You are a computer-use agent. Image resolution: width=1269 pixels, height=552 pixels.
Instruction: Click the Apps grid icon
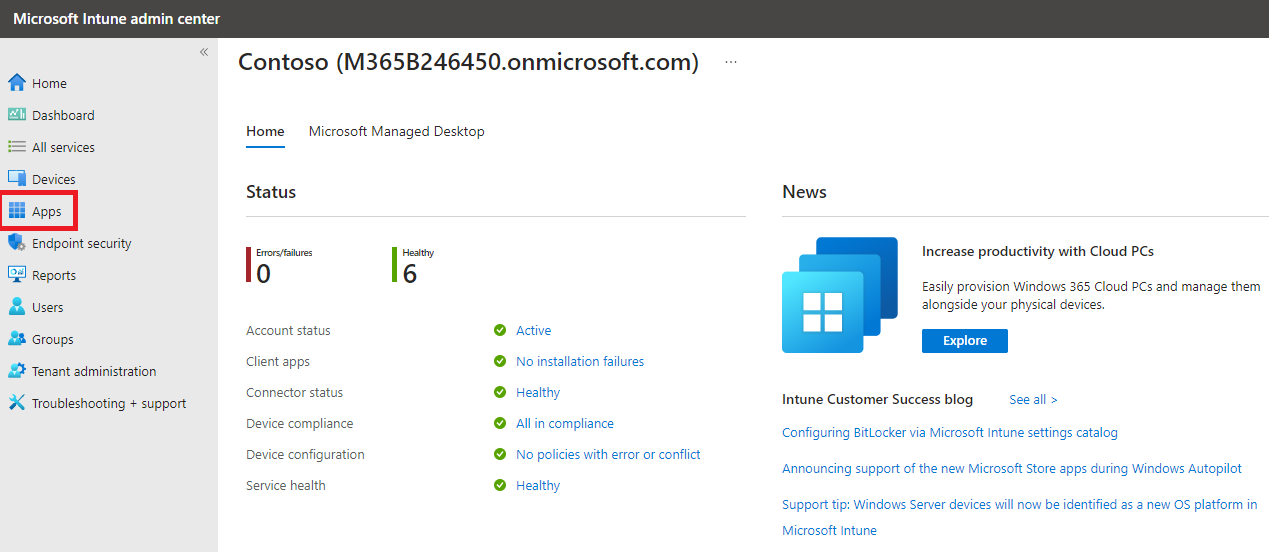16,211
